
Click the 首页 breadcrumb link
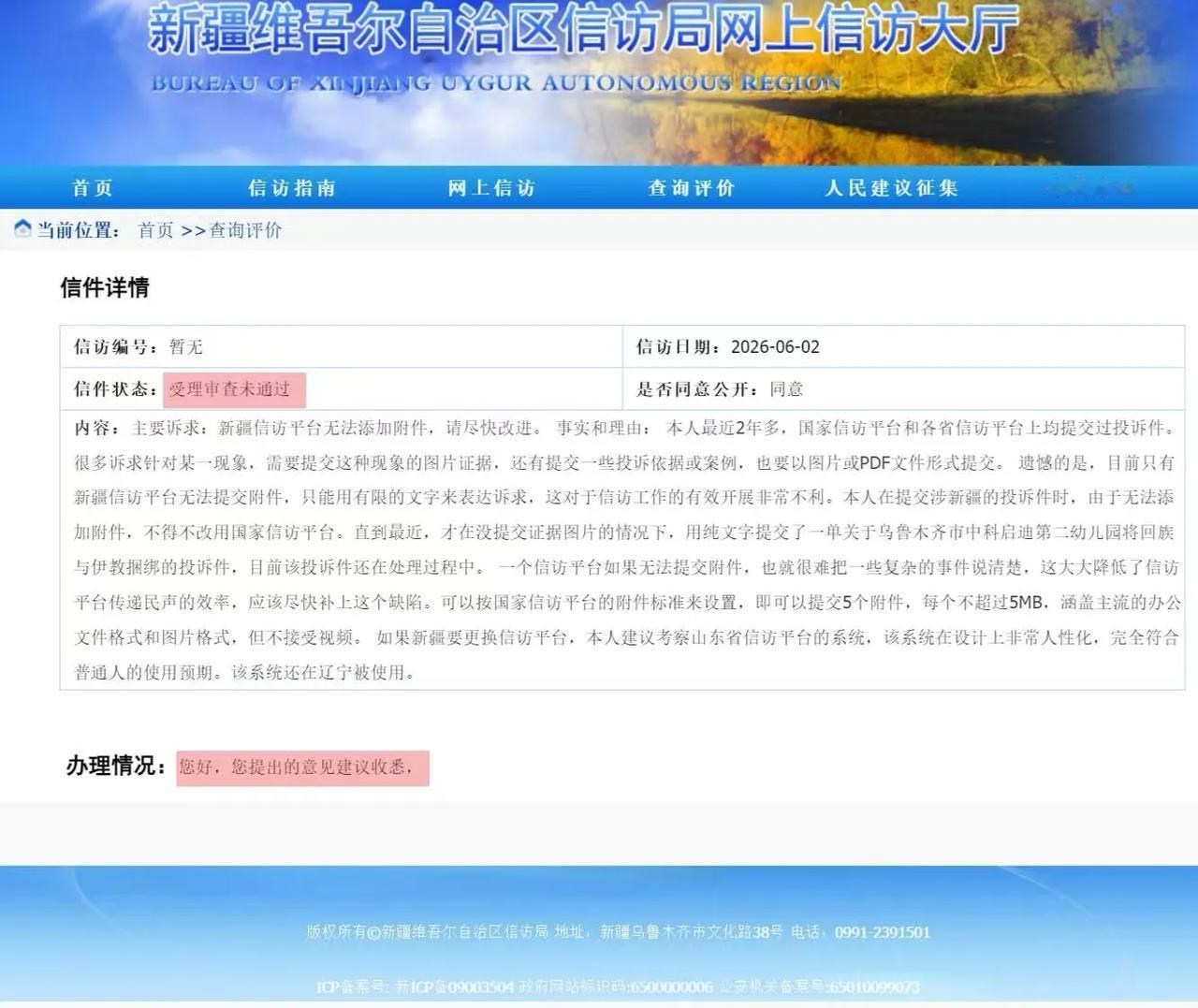coord(155,230)
